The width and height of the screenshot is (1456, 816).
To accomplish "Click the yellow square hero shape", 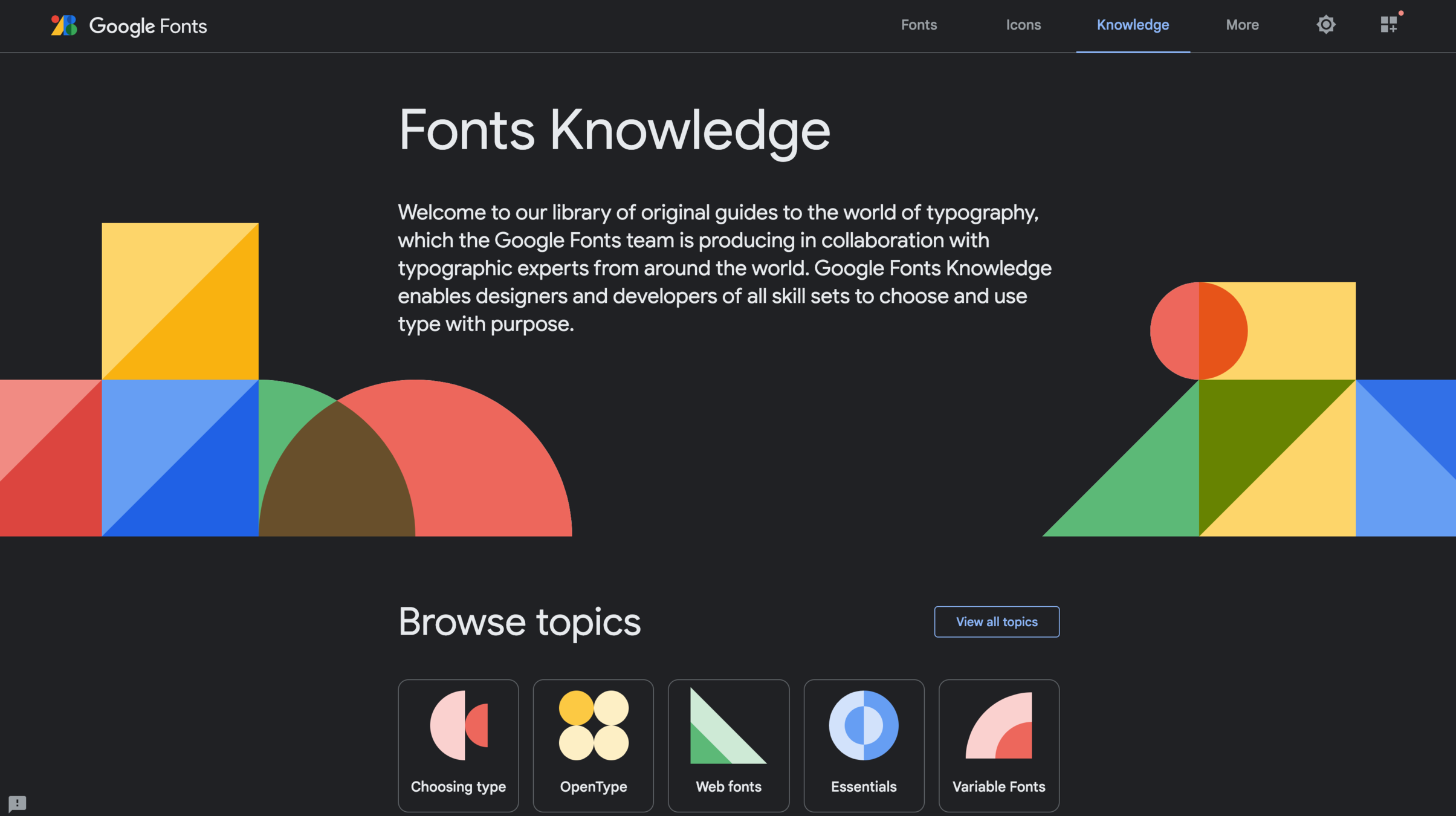I will click(x=180, y=300).
